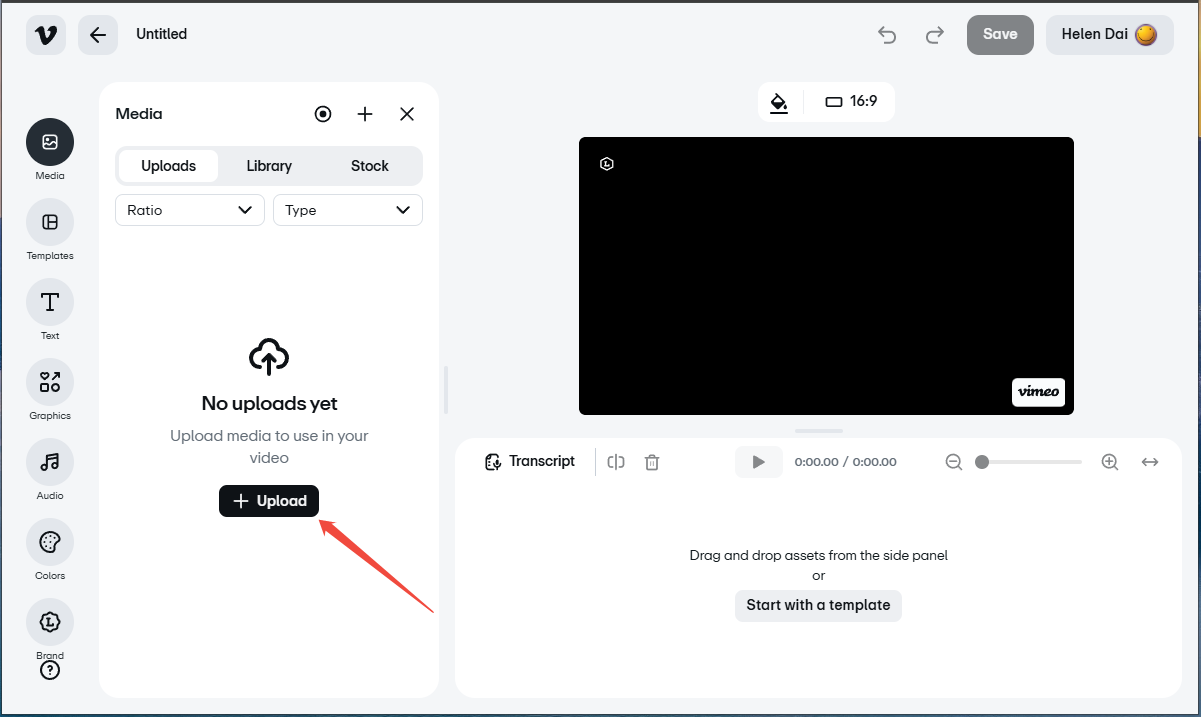Click the delete trash icon near Transcript
This screenshot has height=717, width=1201.
point(651,461)
